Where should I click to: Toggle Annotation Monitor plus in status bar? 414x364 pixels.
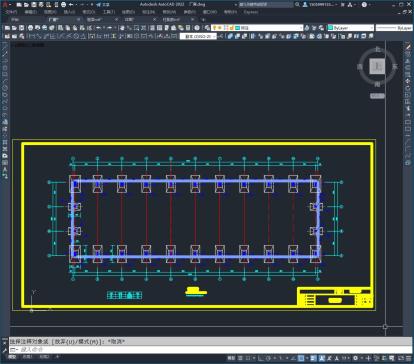pos(369,358)
